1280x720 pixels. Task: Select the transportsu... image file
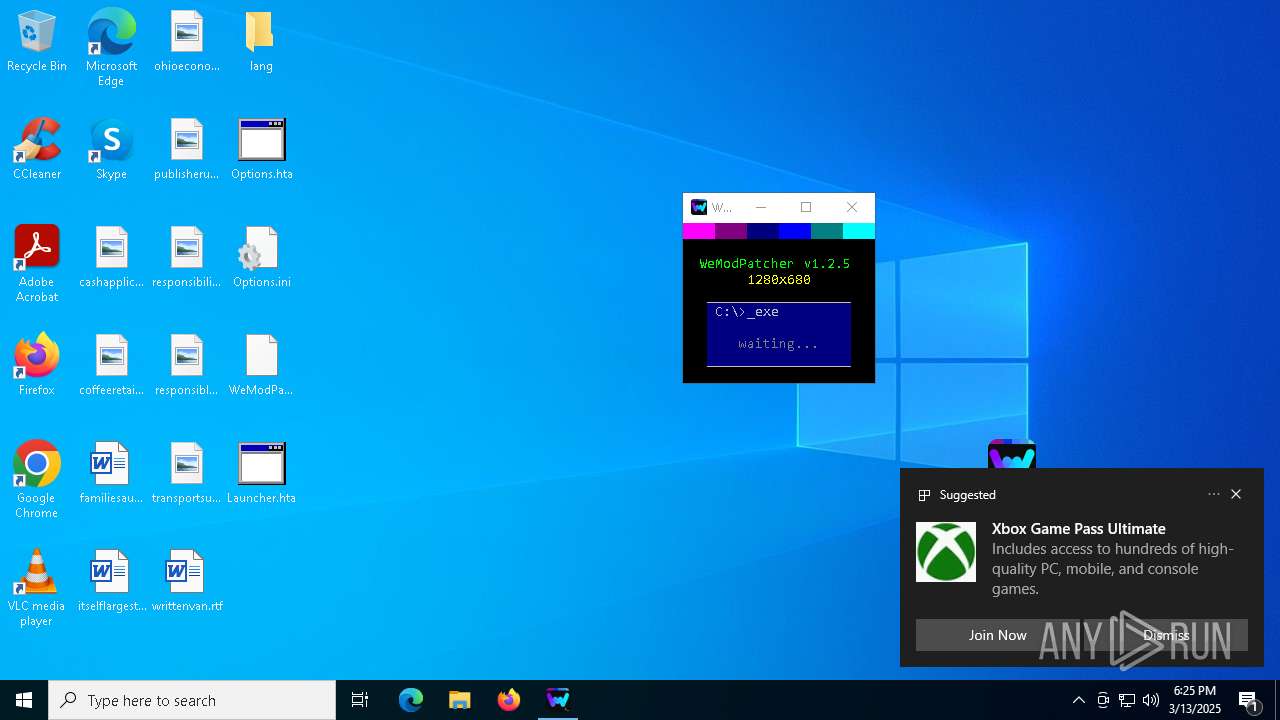pos(187,473)
